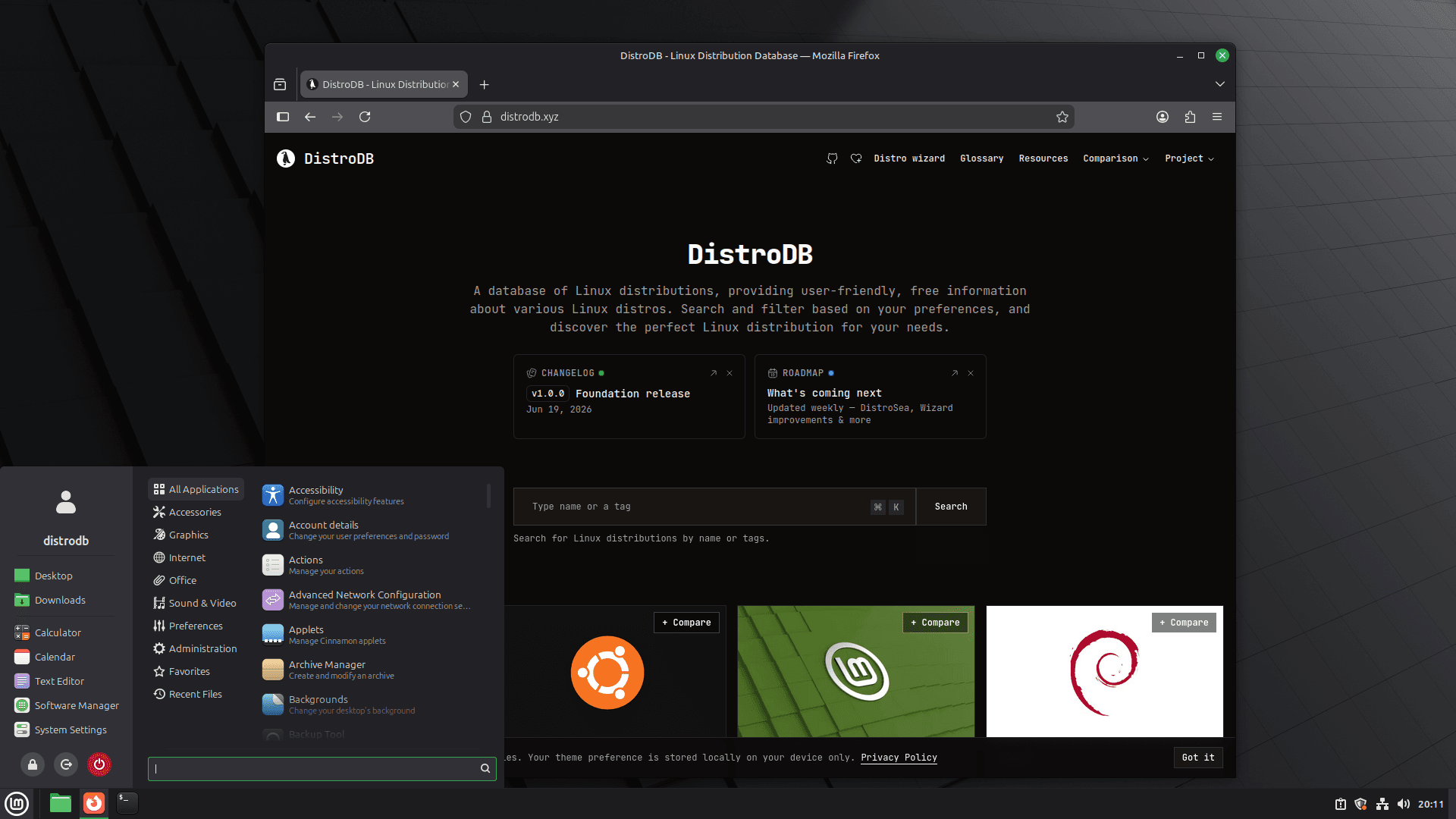Click the Search button
Viewport: 1456px width, 819px height.
pyautogui.click(x=951, y=507)
